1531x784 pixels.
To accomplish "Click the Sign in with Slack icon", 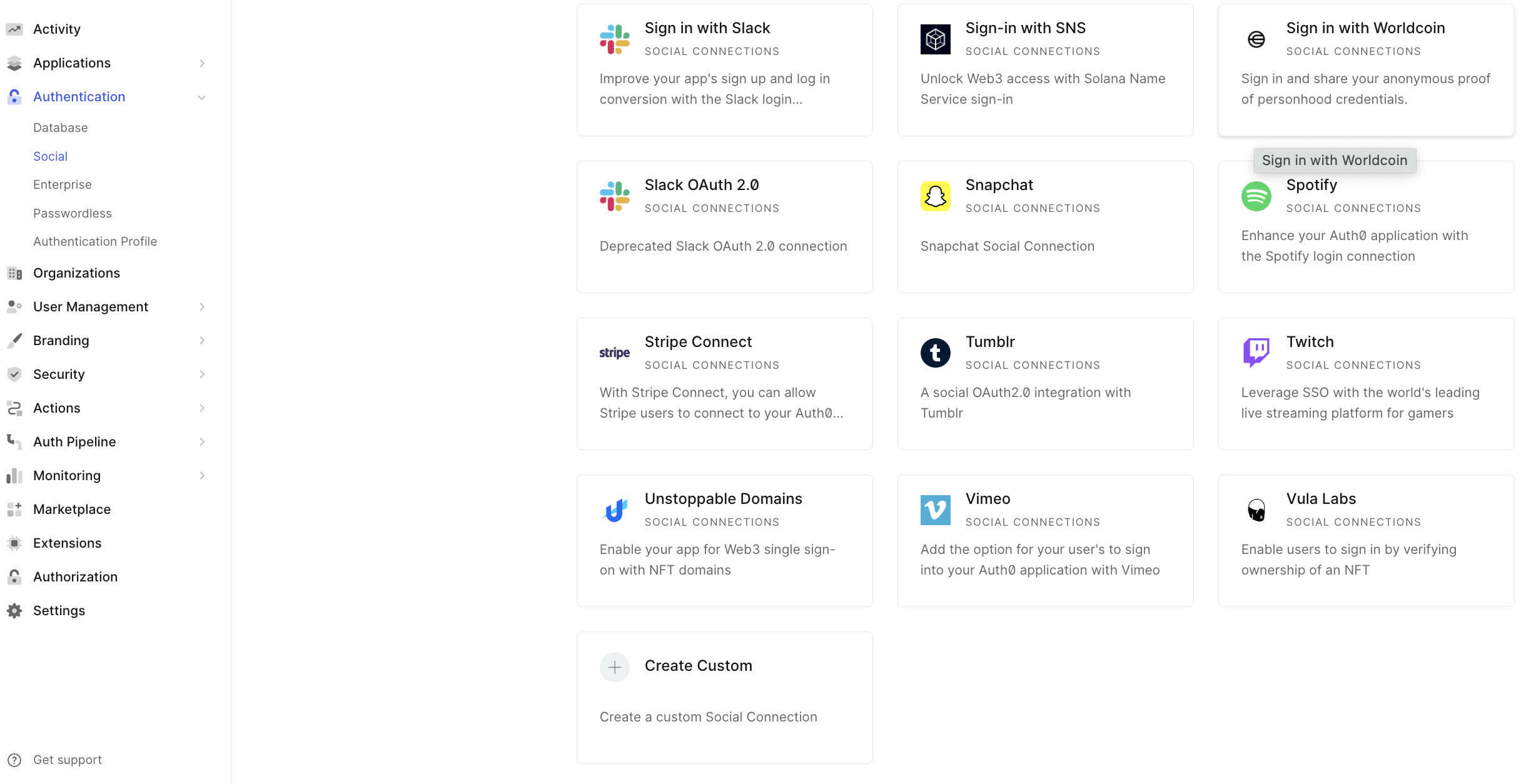I will pyautogui.click(x=614, y=39).
